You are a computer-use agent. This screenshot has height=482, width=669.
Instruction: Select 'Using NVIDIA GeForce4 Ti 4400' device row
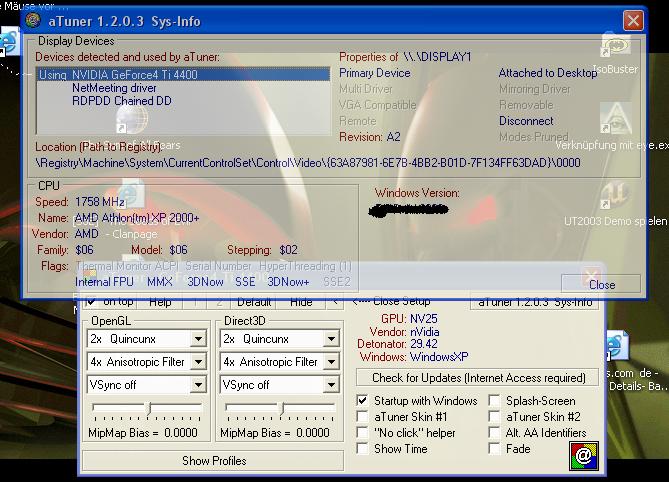point(183,75)
